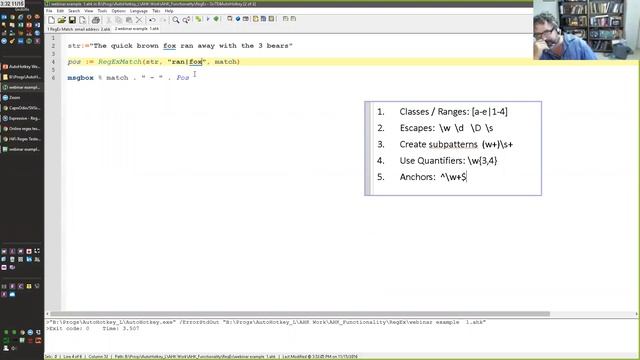The width and height of the screenshot is (640, 360).
Task: Click the New file toolbar icon
Action: (51, 20)
